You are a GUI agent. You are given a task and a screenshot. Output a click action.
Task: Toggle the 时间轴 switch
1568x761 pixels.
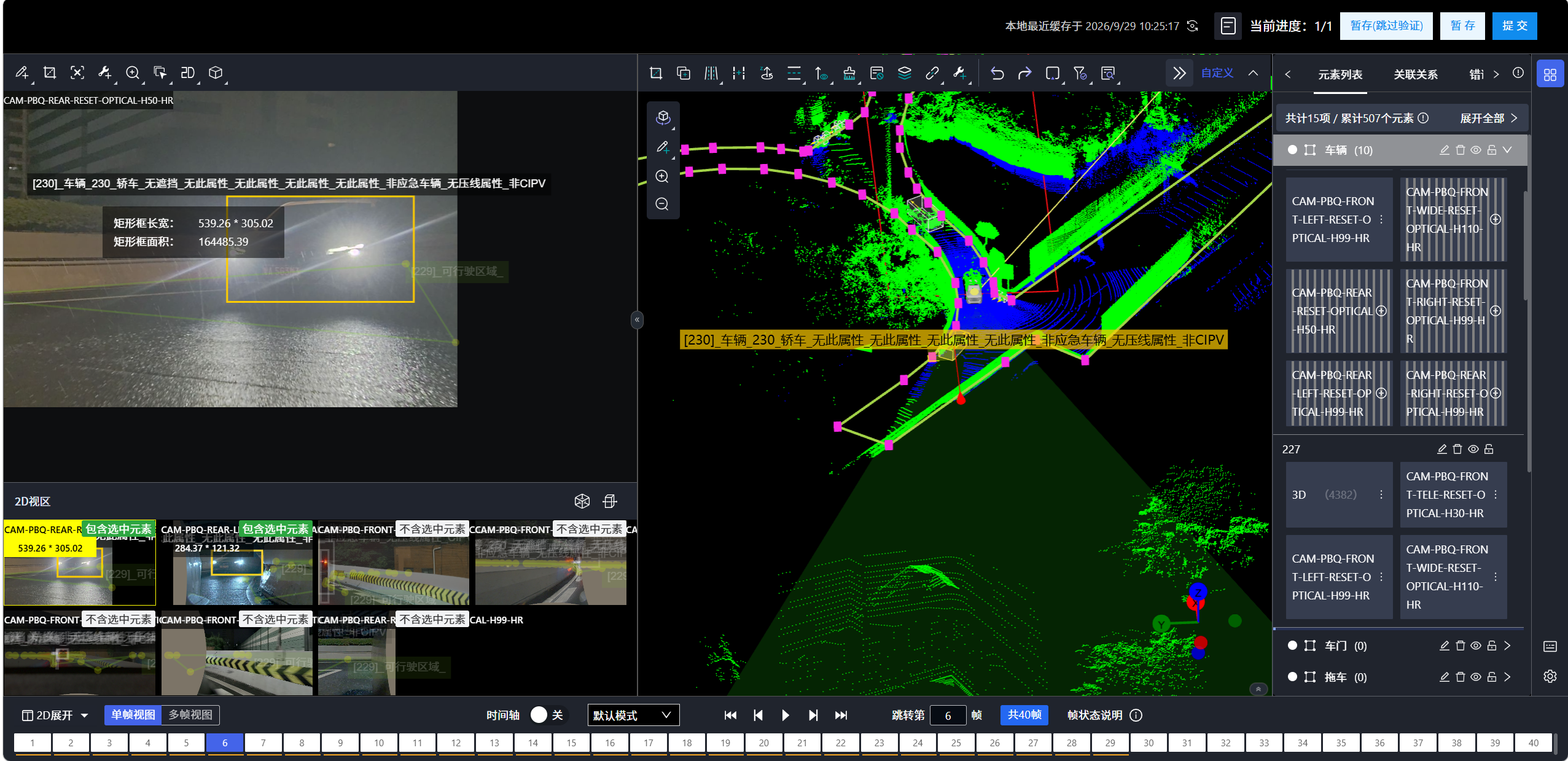(x=548, y=715)
